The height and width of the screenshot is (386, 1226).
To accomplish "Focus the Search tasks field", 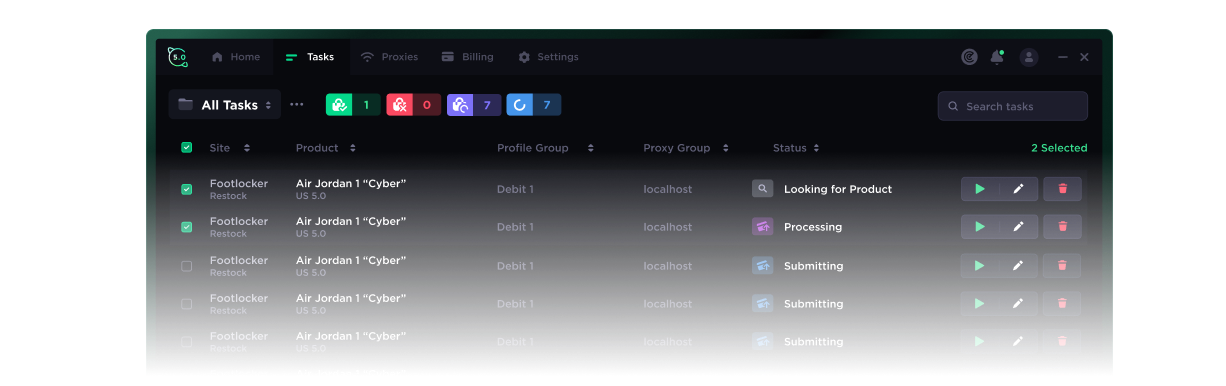I will [1012, 106].
